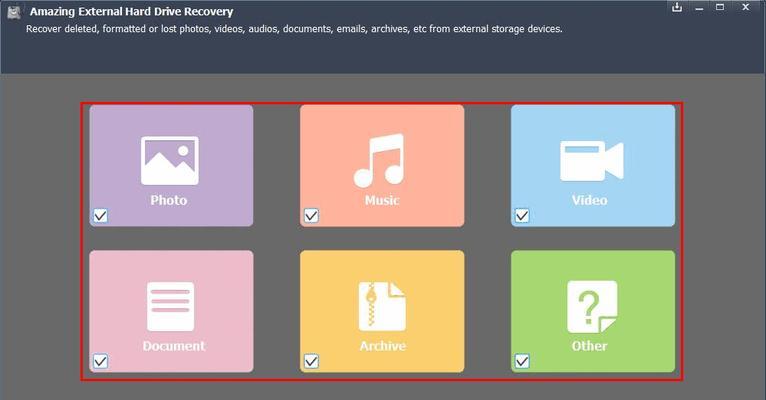Image resolution: width=766 pixels, height=400 pixels.
Task: Click the Photo picture icon
Action: pos(170,160)
